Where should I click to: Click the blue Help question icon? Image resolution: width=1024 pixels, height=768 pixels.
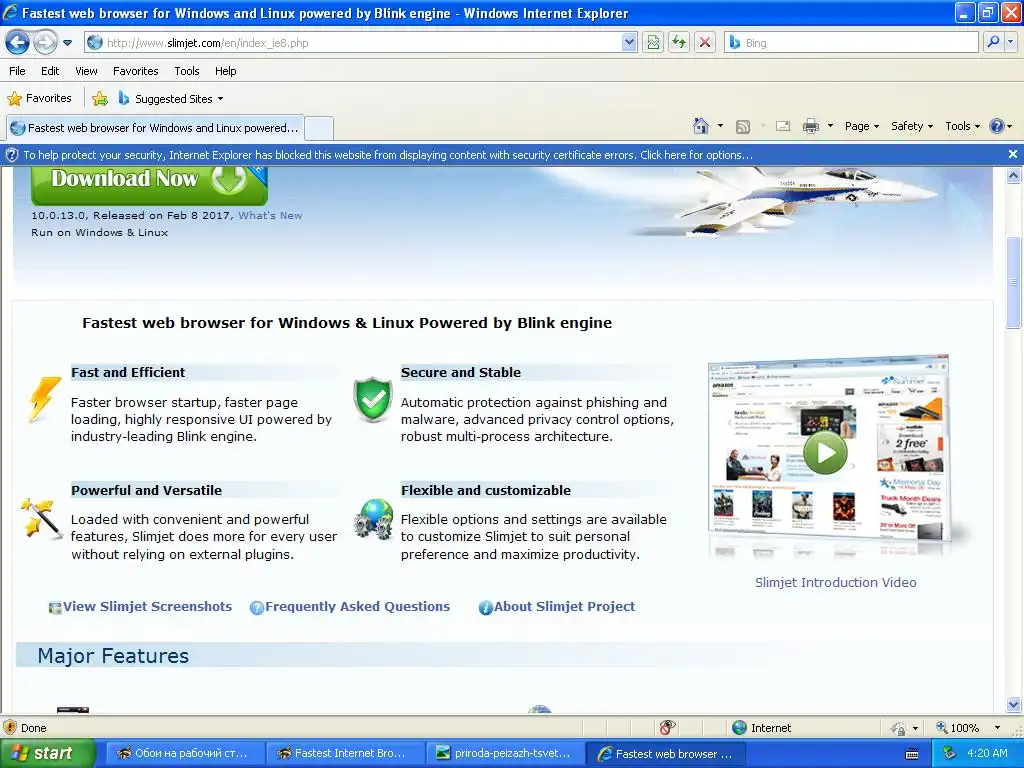click(997, 126)
